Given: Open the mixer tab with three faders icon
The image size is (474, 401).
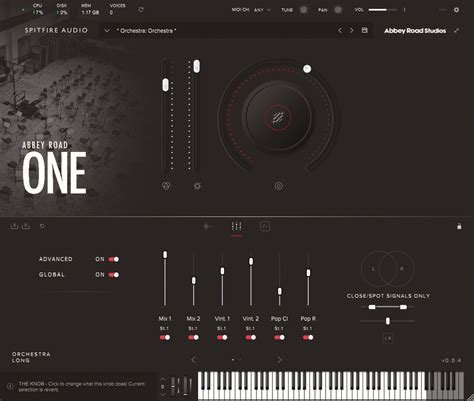Looking at the screenshot, I should pos(236,226).
